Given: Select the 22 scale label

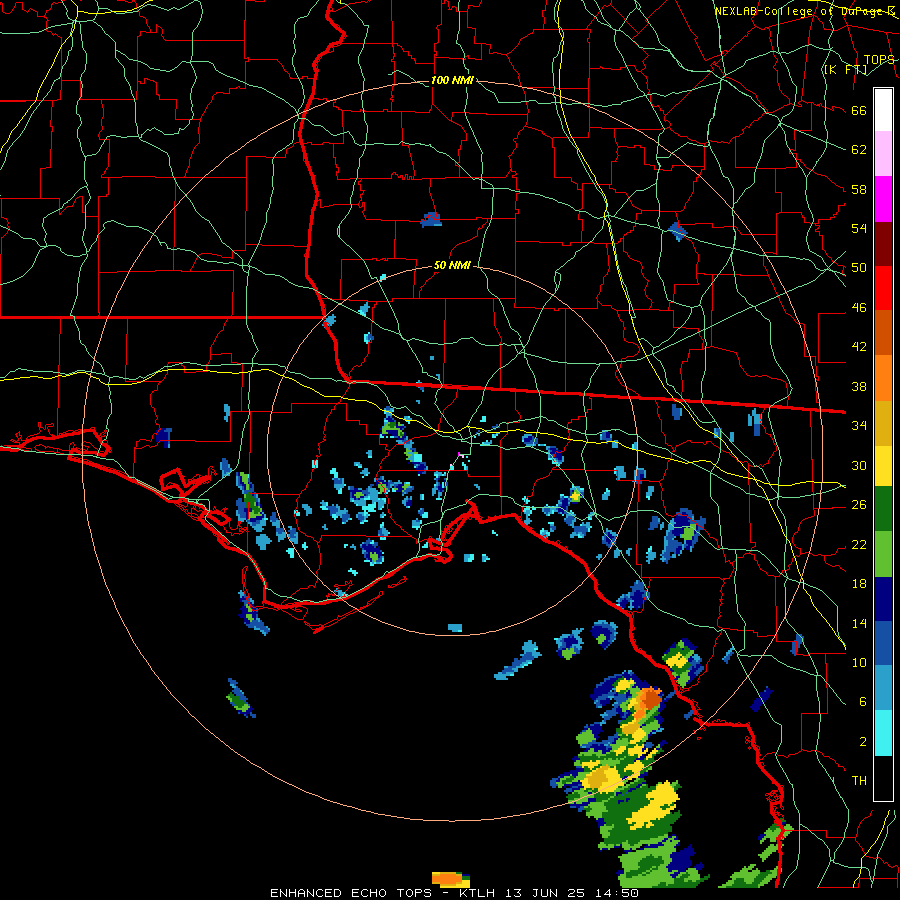Looking at the screenshot, I should [859, 544].
